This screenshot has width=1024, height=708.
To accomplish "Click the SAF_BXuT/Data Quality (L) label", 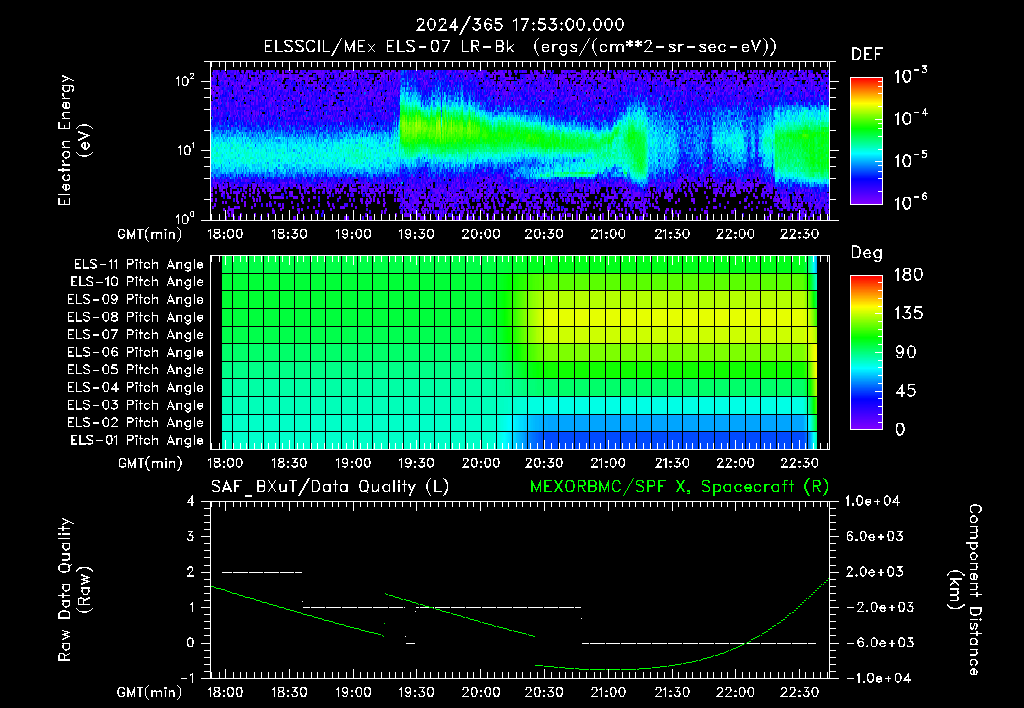I will tap(330, 487).
